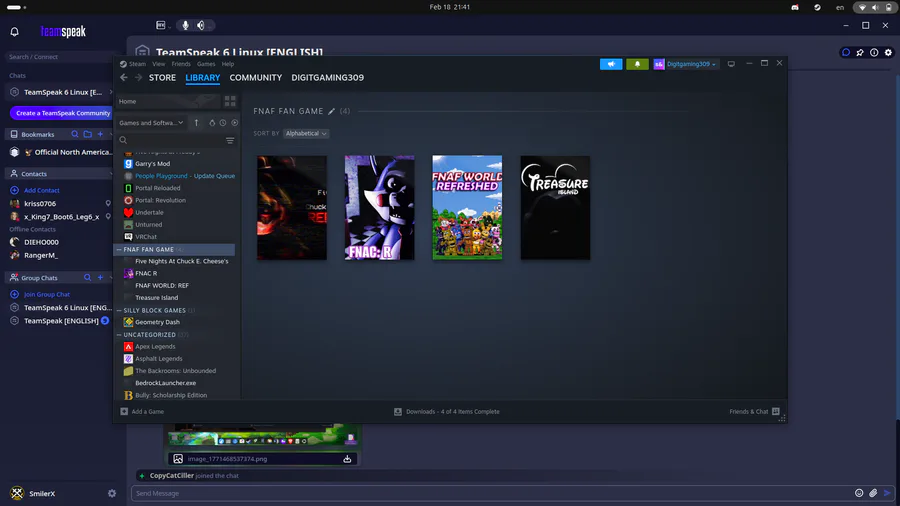
Task: Edit FNAF FAN GAME collection name pencil
Action: coord(331,111)
